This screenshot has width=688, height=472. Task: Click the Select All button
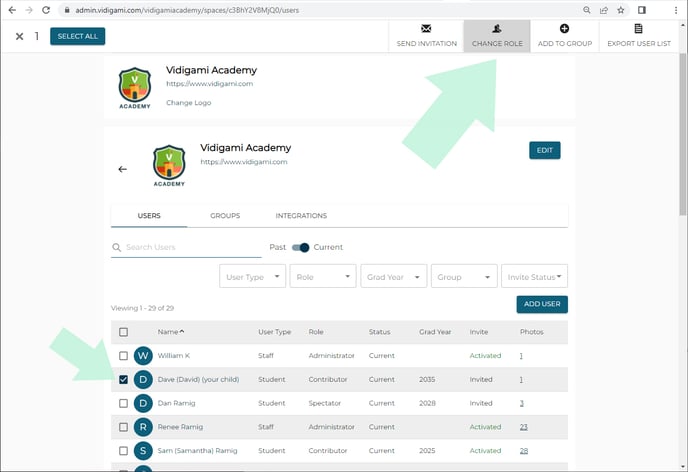pyautogui.click(x=78, y=36)
